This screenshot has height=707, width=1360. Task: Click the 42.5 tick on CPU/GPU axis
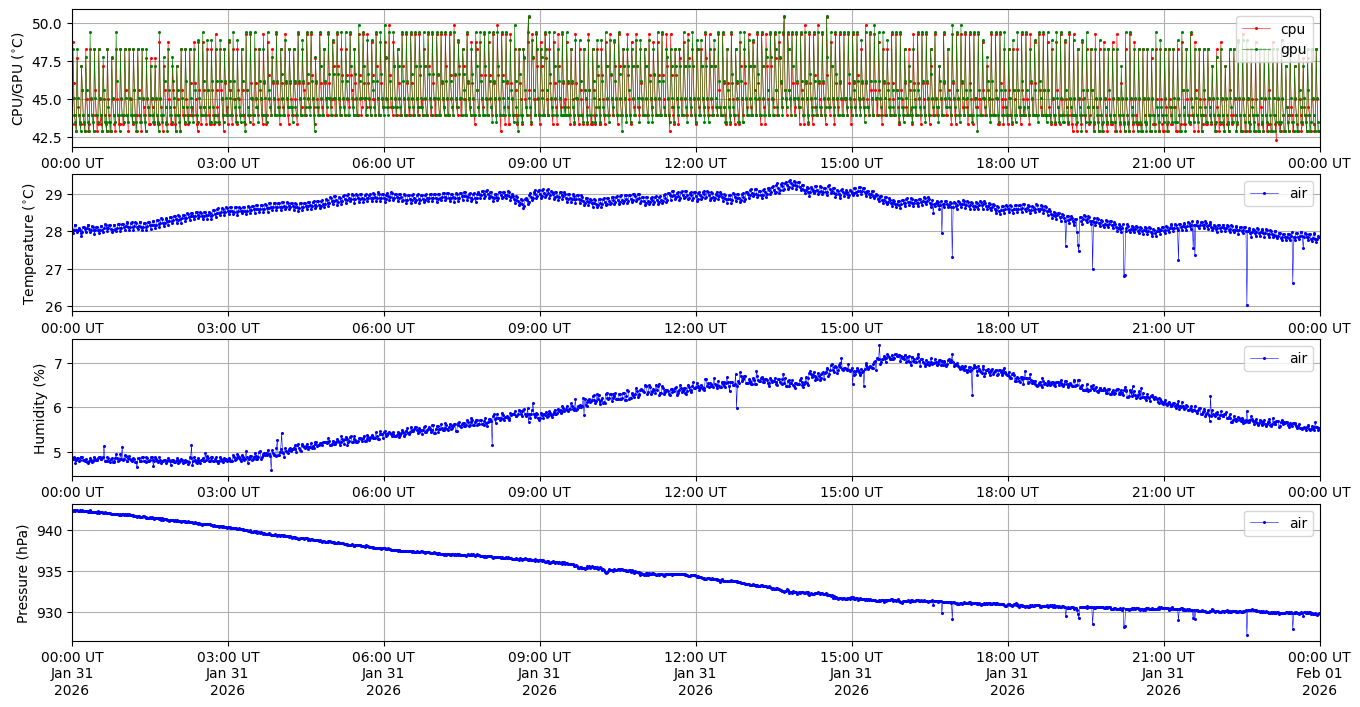47,137
